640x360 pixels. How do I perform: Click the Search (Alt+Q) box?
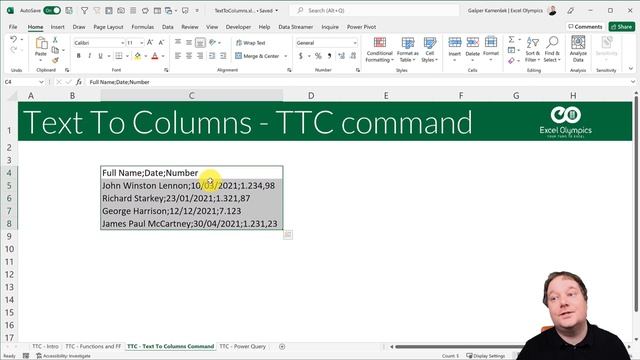pyautogui.click(x=374, y=10)
